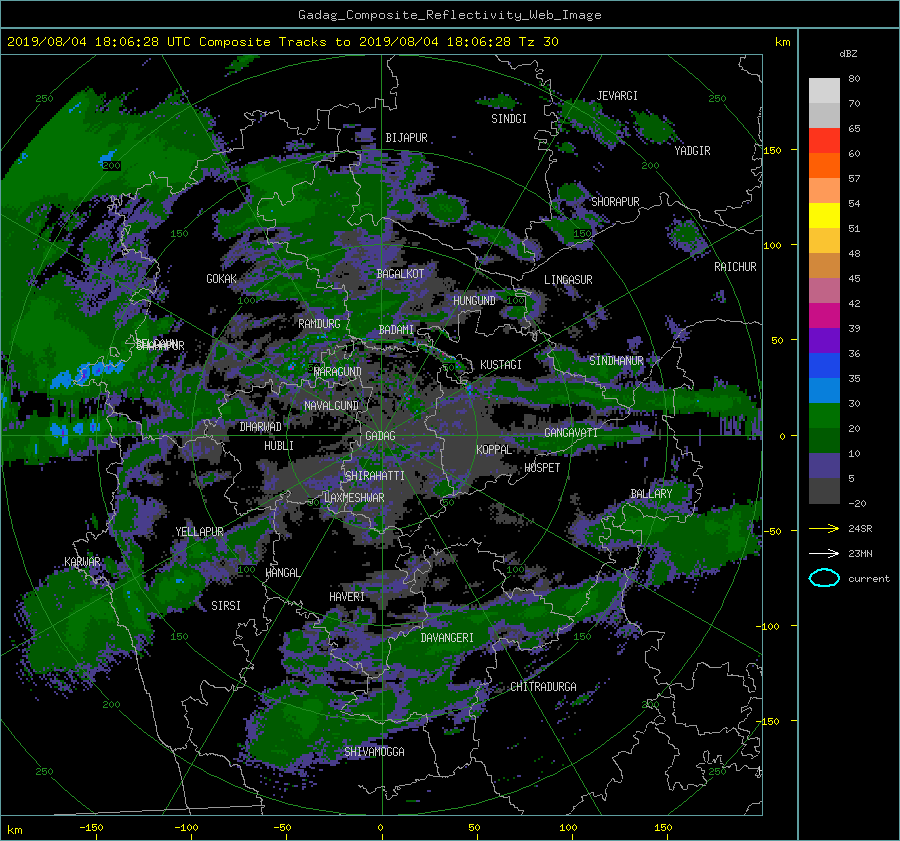Click the CHITRADURGA label
The image size is (900, 841).
click(544, 687)
